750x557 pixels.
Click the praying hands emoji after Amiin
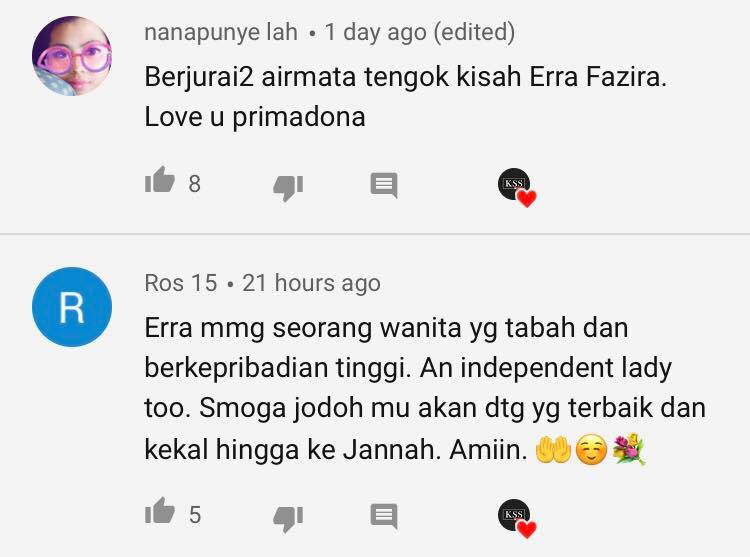click(553, 450)
